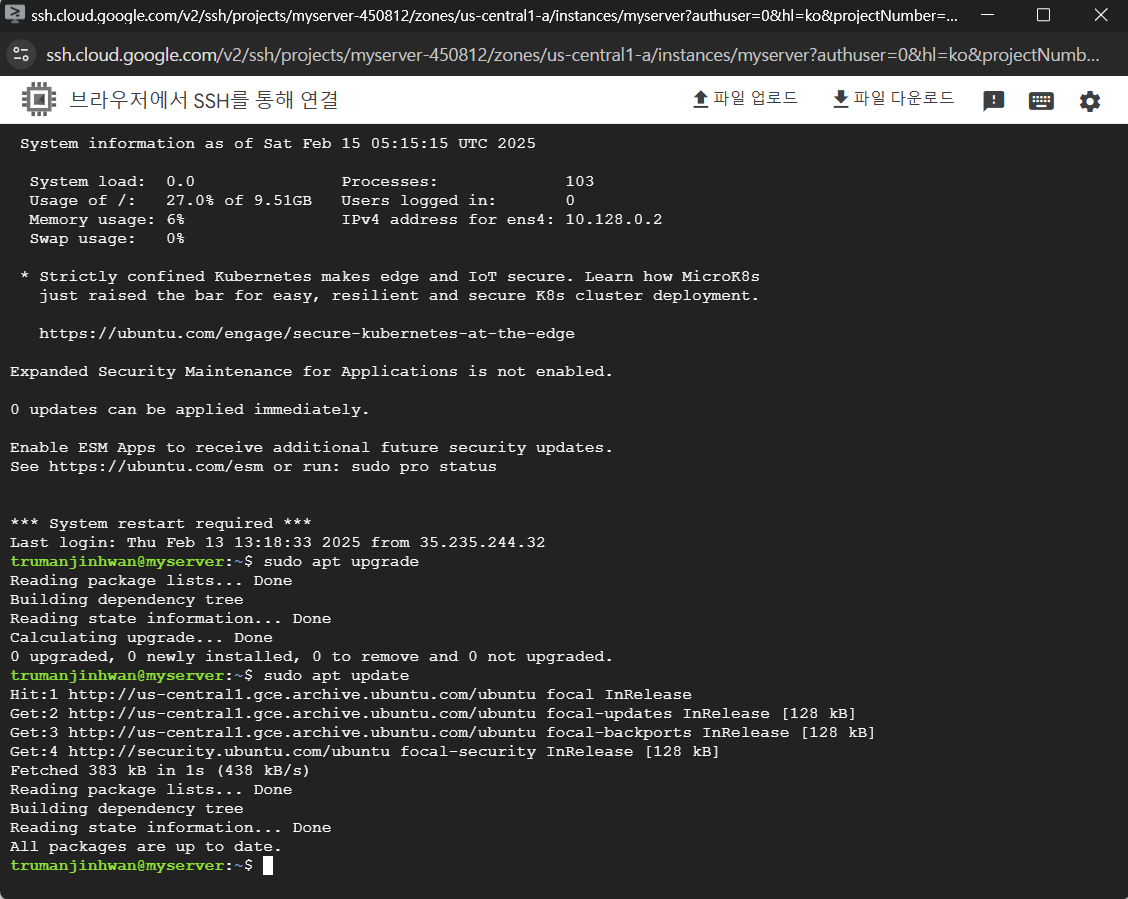Click the 브라우저에서 SSH를 통해 연결 header title
The height and width of the screenshot is (899, 1128).
(x=204, y=100)
